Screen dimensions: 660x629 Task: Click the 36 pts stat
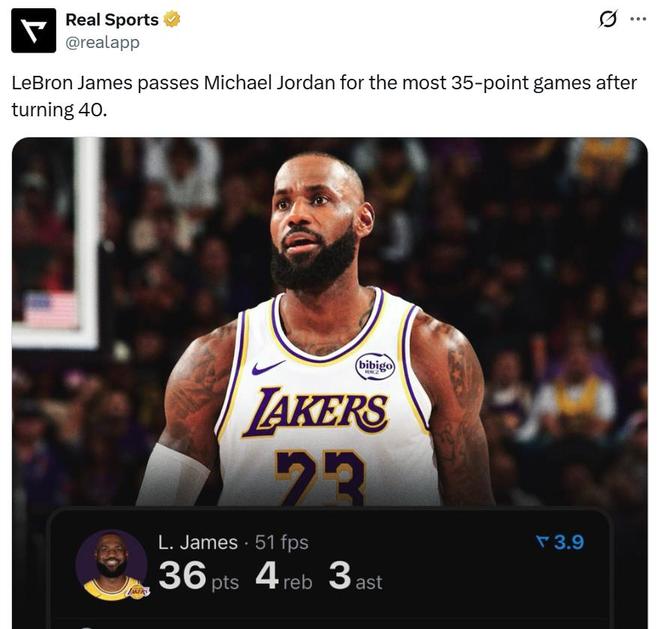tap(197, 577)
